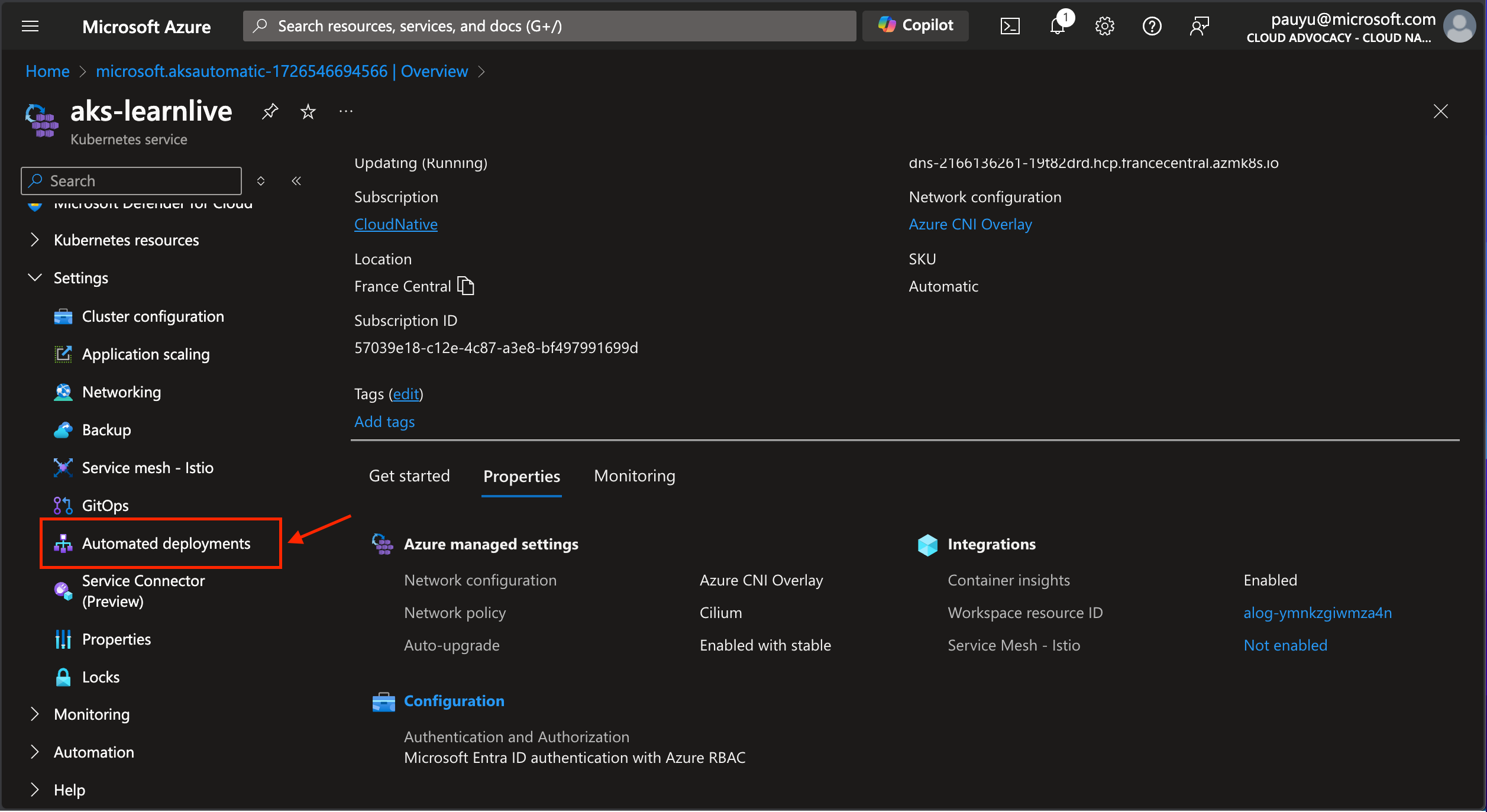Click the Networking icon

click(x=62, y=391)
